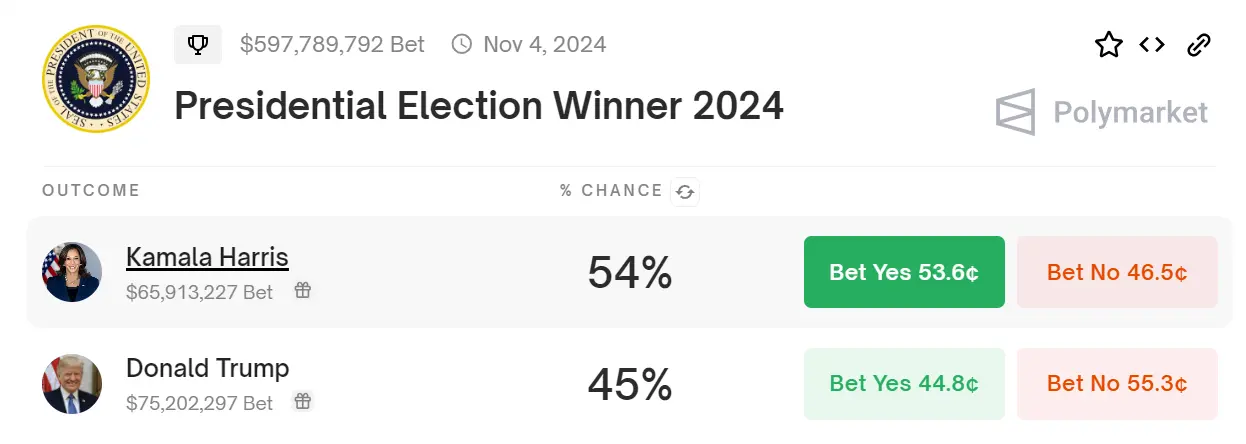
Task: Click the presidential seal image
Action: pos(96,80)
